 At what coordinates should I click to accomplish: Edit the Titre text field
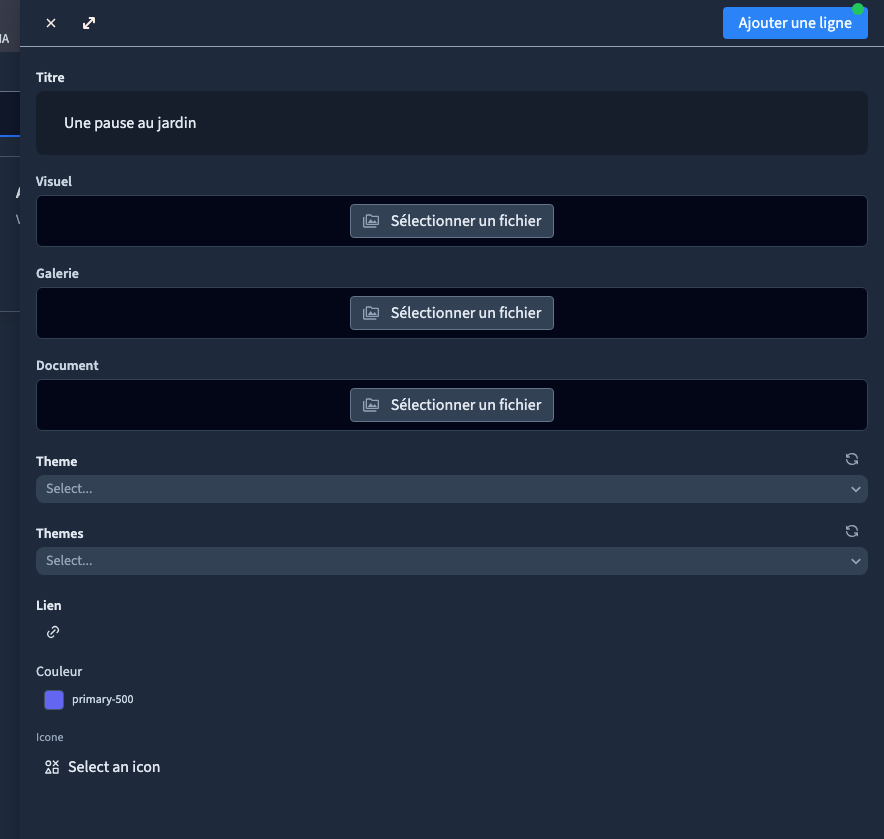click(x=452, y=123)
